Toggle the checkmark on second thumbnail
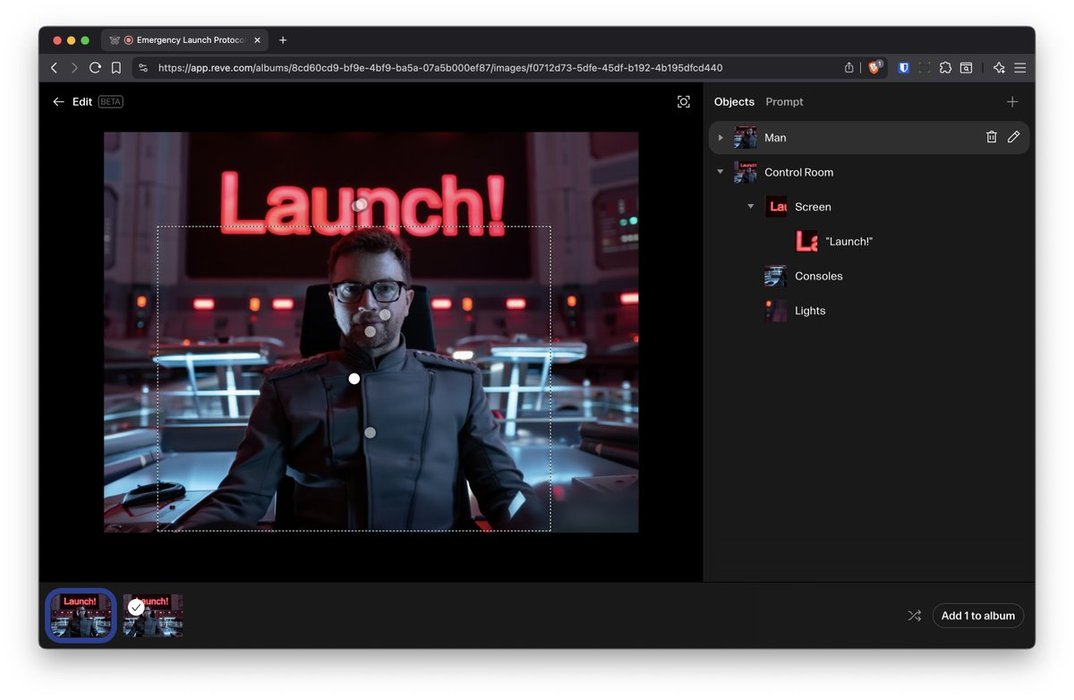The width and height of the screenshot is (1074, 700). pyautogui.click(x=136, y=607)
